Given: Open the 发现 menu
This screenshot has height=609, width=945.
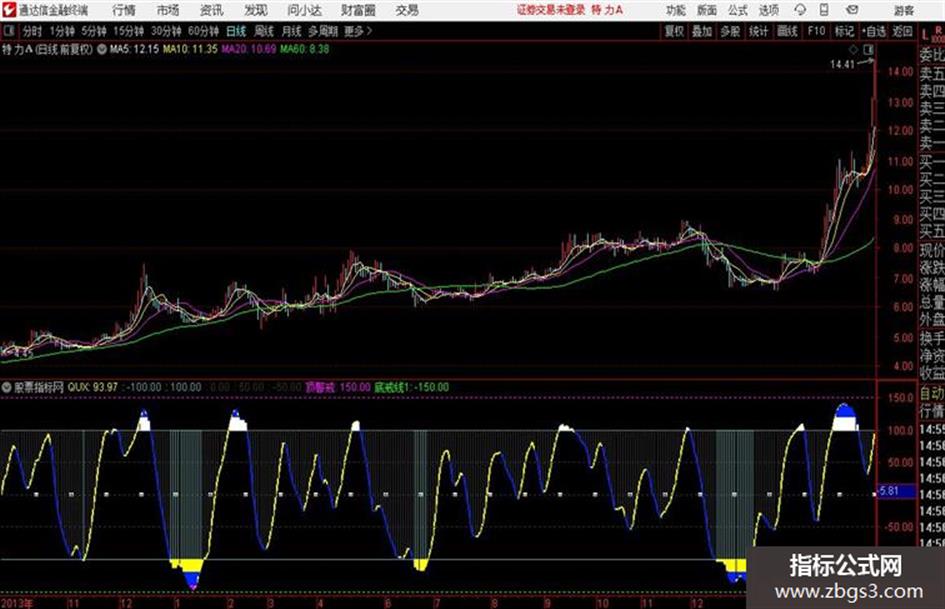Looking at the screenshot, I should click(256, 10).
